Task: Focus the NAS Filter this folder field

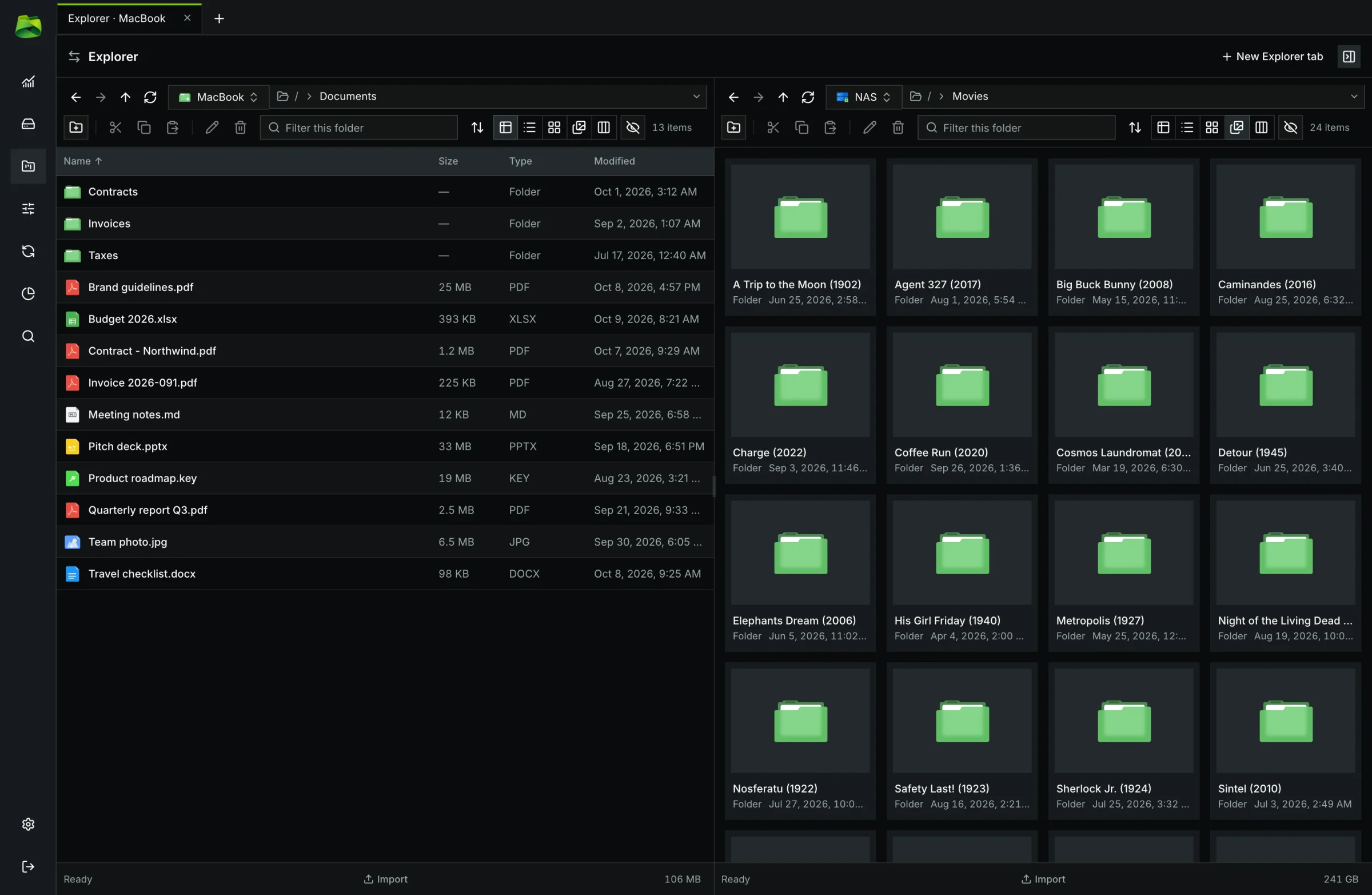Action: pos(1016,128)
